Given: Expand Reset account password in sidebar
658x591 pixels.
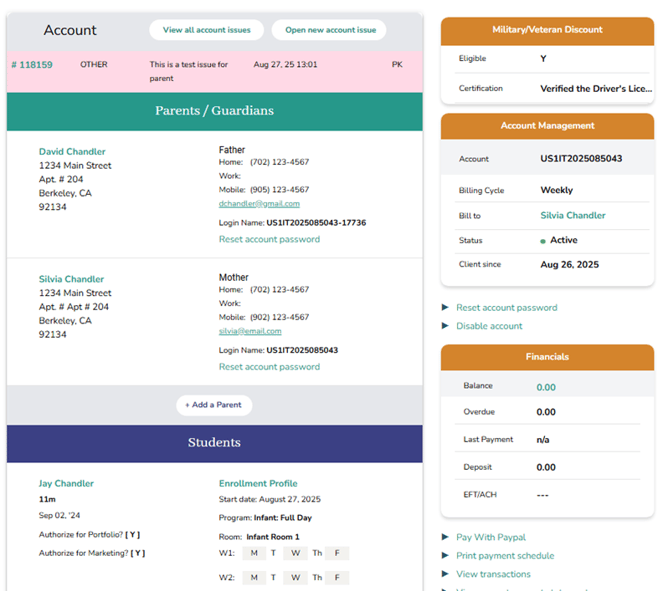Looking at the screenshot, I should [x=506, y=308].
